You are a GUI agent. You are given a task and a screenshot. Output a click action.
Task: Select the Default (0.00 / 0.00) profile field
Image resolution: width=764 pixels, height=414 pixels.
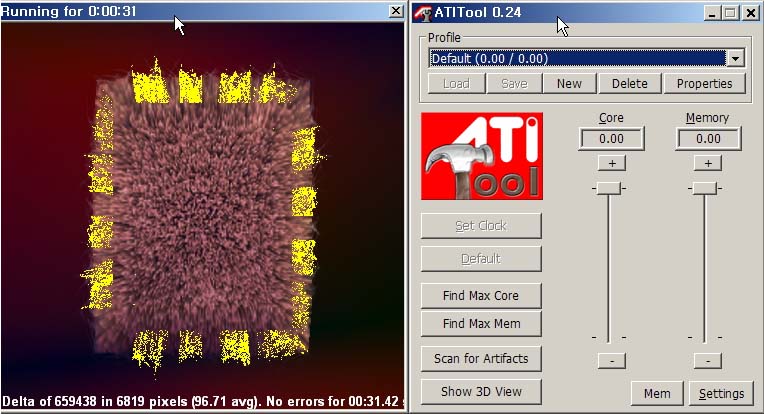[578, 58]
